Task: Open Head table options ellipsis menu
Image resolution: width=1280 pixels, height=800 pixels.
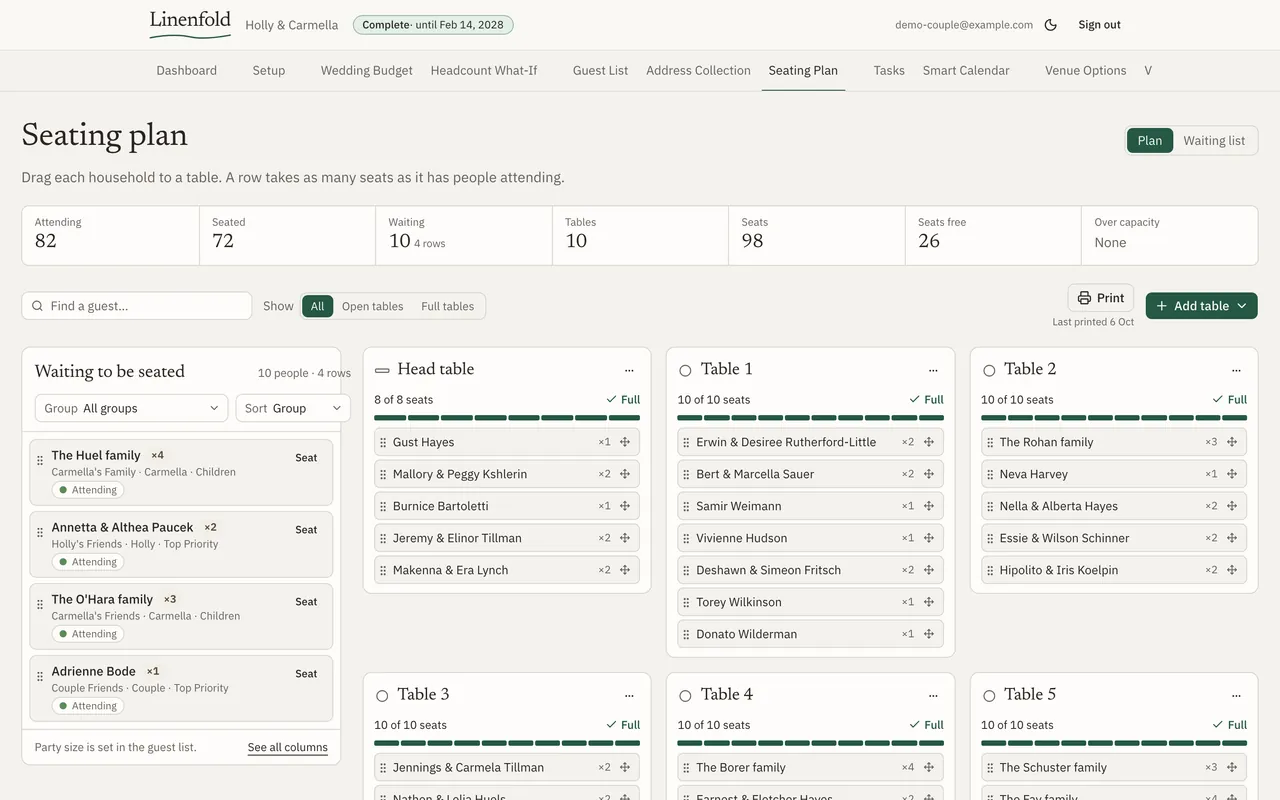Action: pos(629,370)
